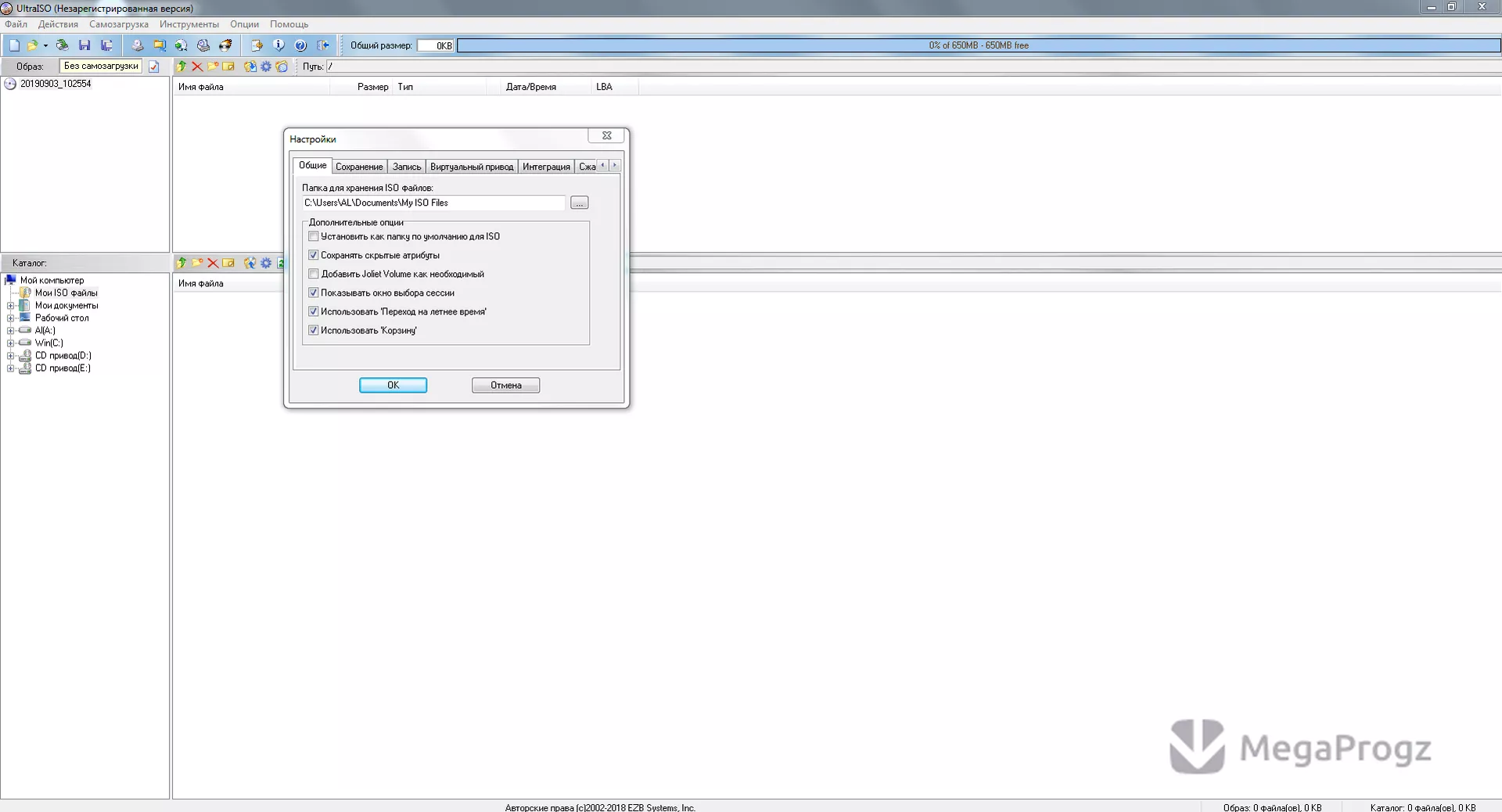Click the Rename icon in image toolbar
1502x812 pixels.
pos(228,66)
